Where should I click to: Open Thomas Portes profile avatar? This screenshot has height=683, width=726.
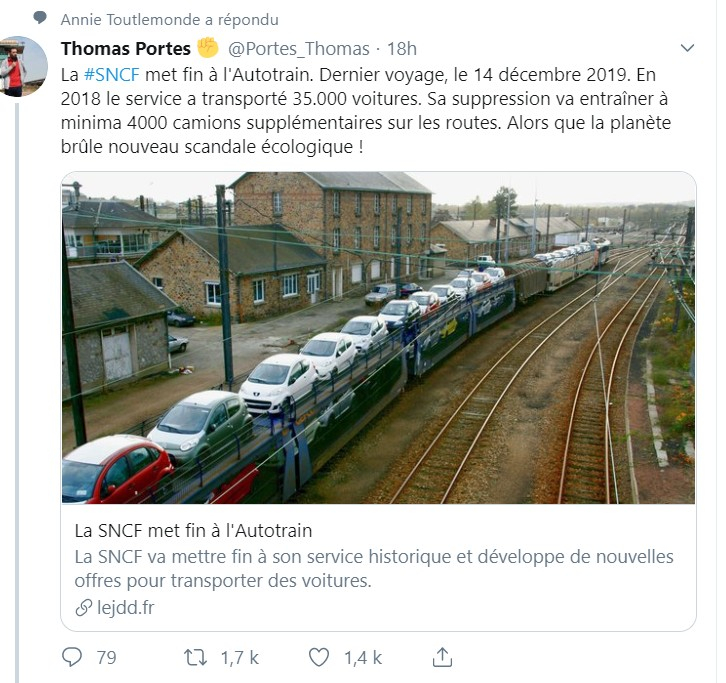[24, 66]
